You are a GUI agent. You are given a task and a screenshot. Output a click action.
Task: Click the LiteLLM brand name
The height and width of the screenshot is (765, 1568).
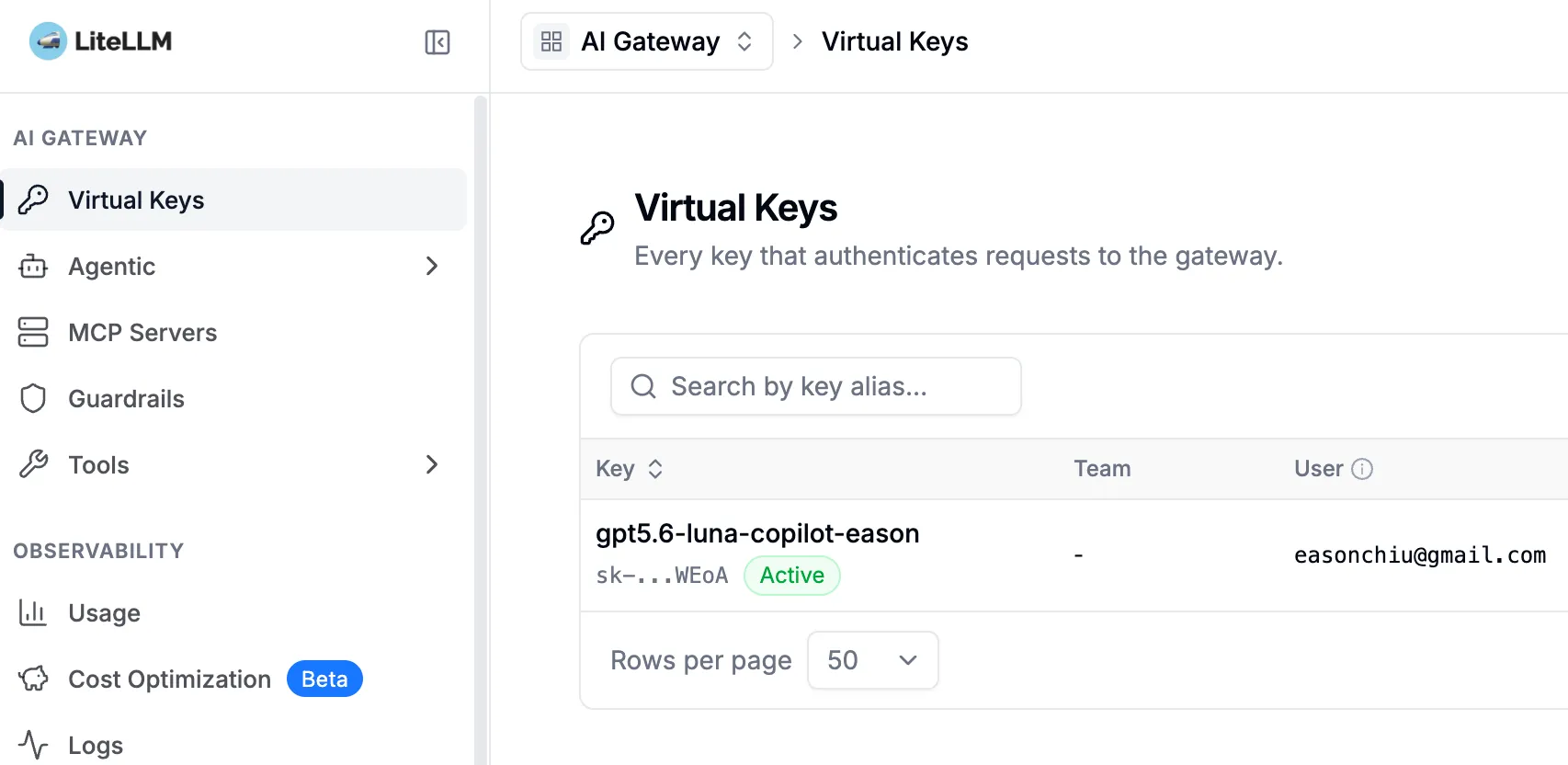pos(123,41)
